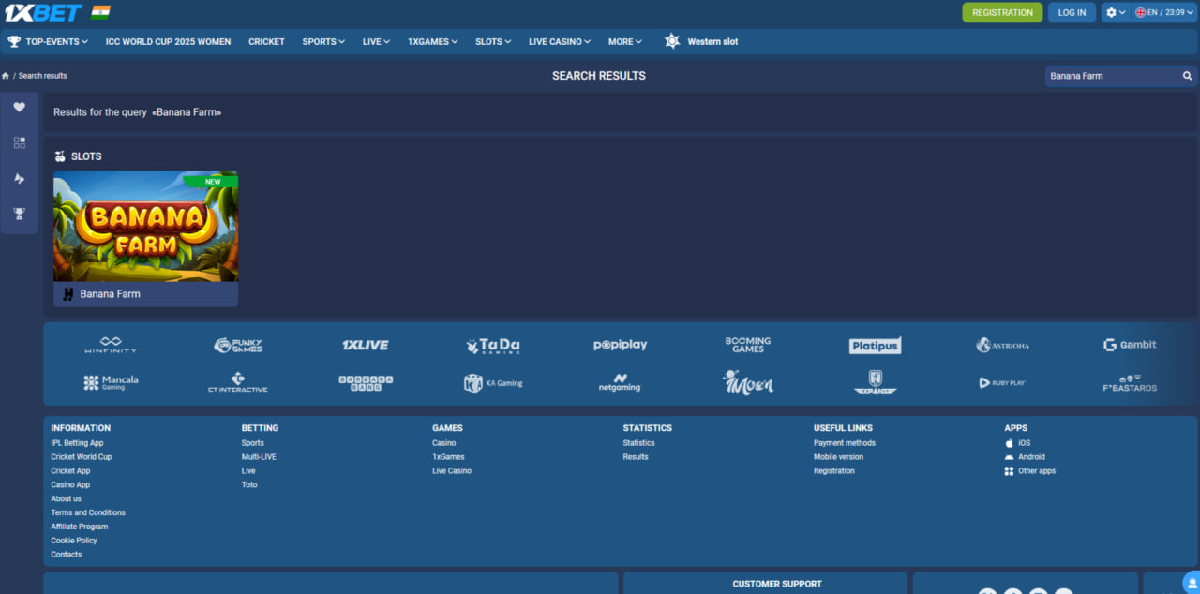The height and width of the screenshot is (594, 1200).
Task: Open the favorites heart icon in sidebar
Action: [x=19, y=107]
